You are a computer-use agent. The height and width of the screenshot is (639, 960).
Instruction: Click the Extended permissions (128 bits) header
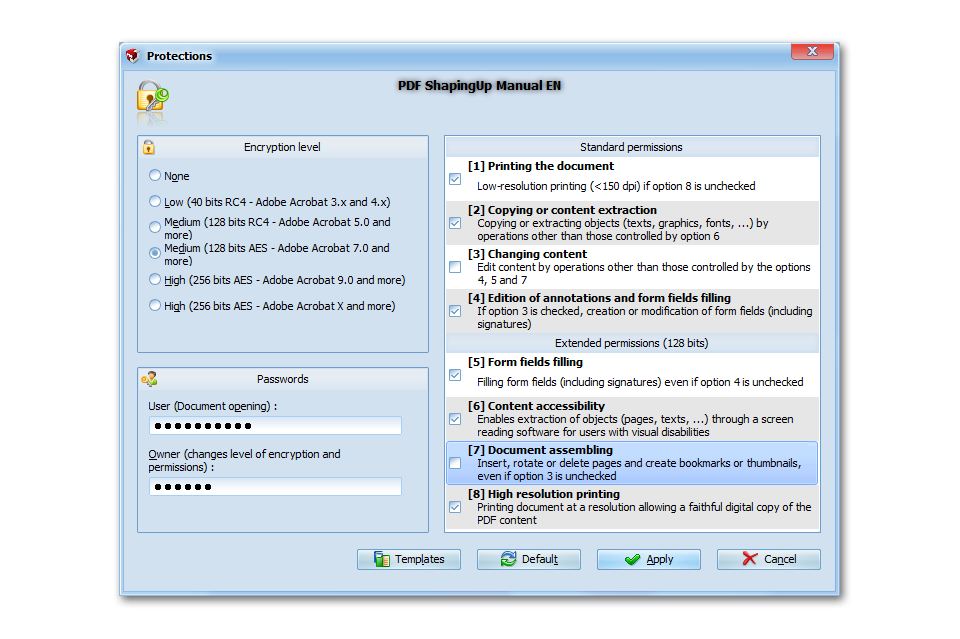point(631,343)
